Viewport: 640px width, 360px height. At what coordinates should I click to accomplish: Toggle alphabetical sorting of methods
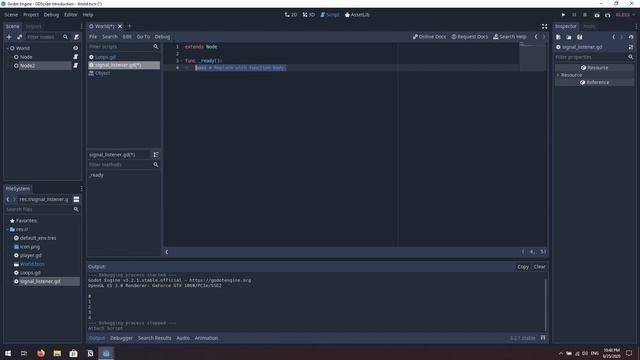(156, 155)
